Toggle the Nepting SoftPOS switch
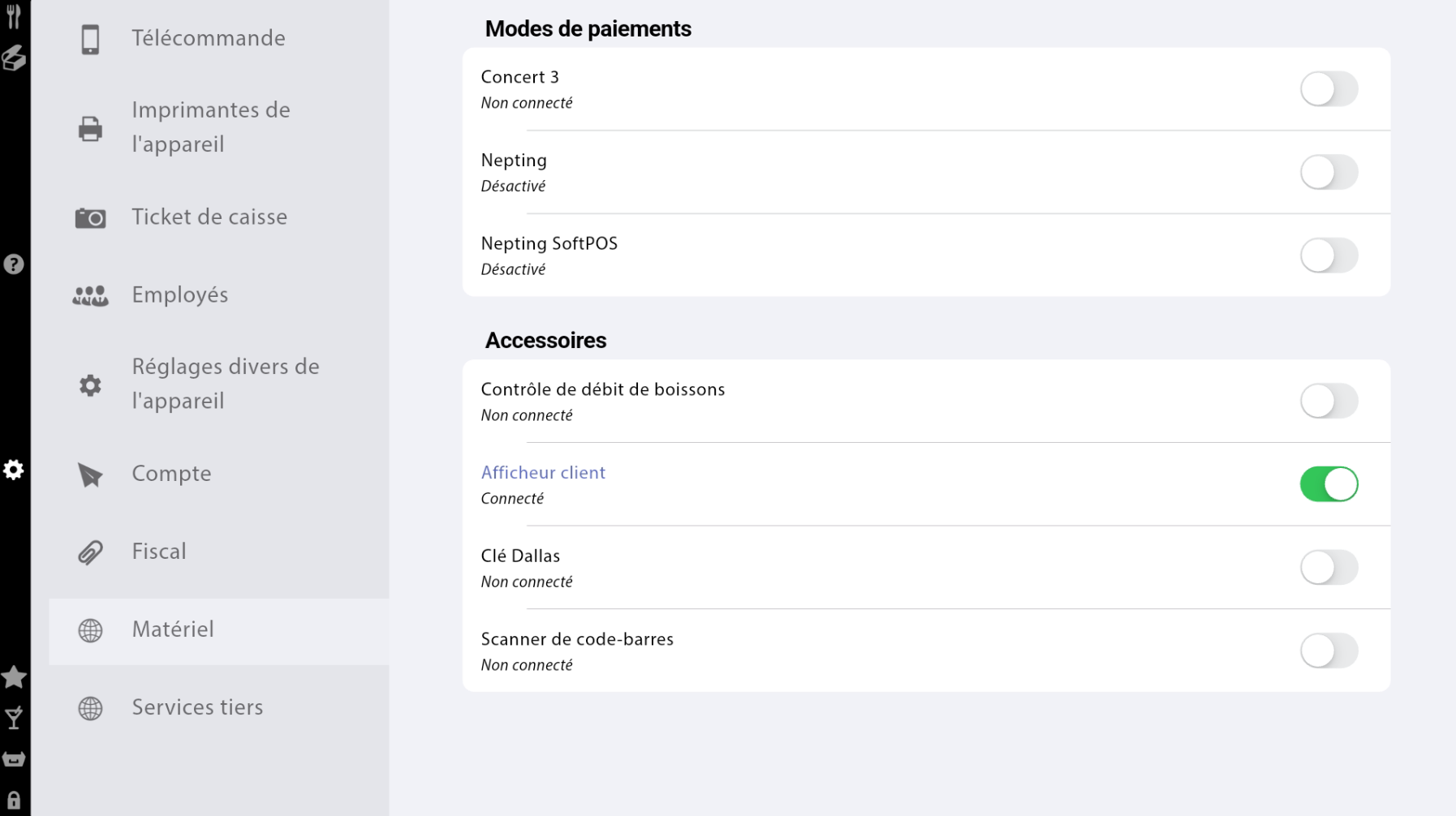 1329,256
